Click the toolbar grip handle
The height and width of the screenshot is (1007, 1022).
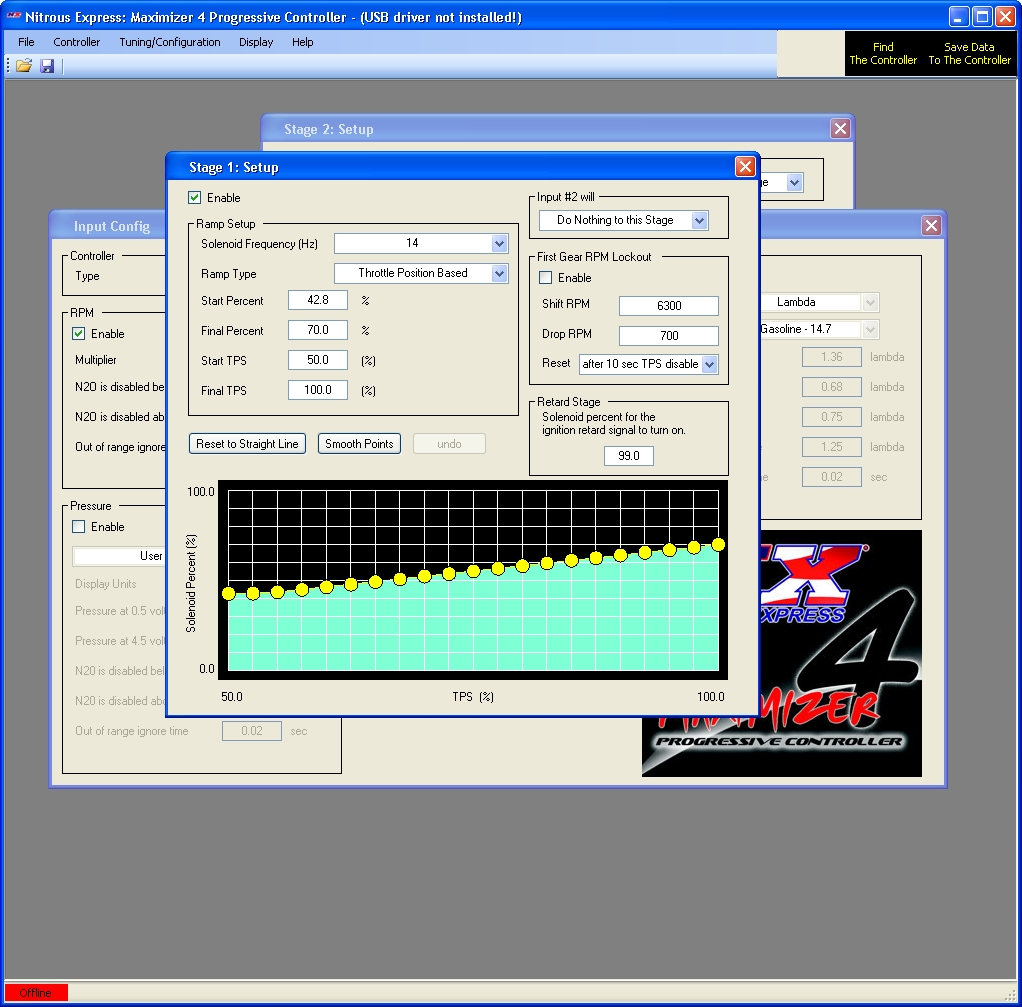[x=8, y=66]
